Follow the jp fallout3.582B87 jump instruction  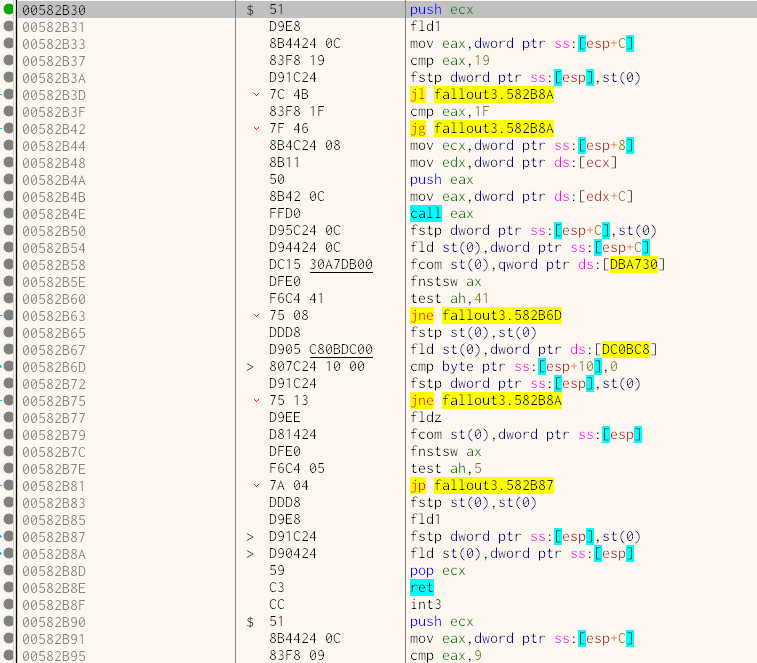[x=481, y=485]
